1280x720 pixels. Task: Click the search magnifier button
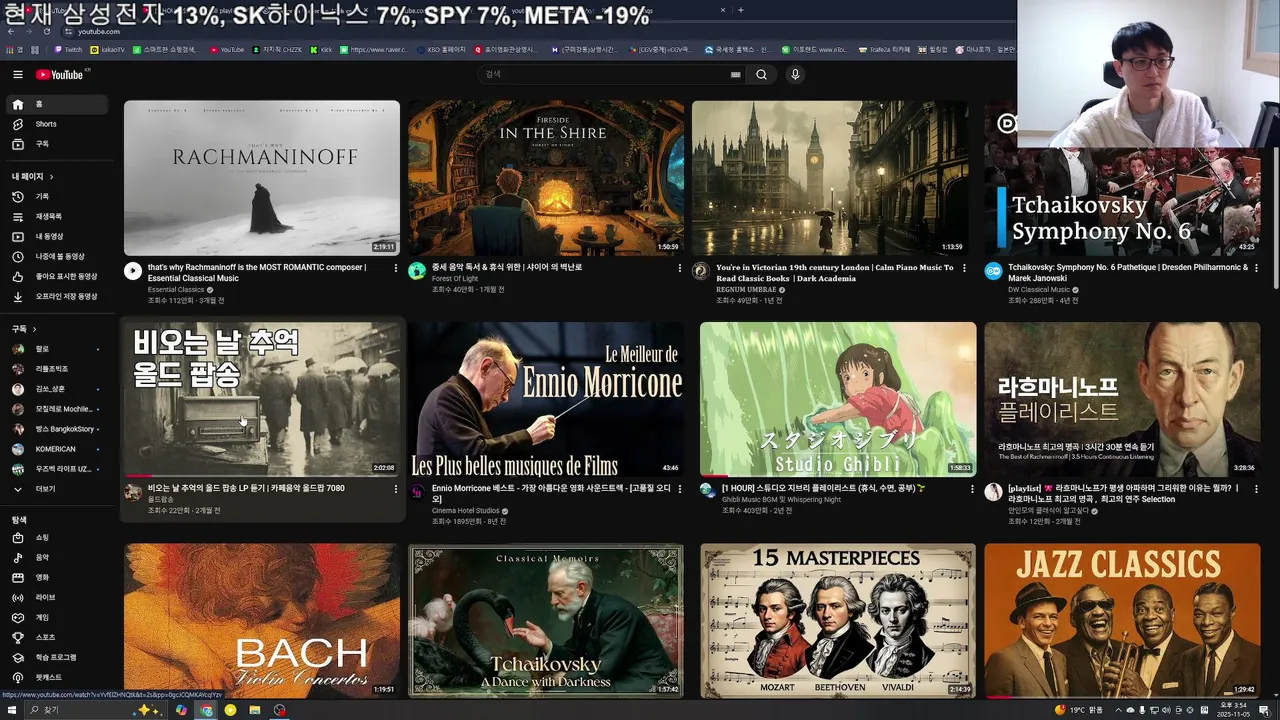pyautogui.click(x=761, y=74)
